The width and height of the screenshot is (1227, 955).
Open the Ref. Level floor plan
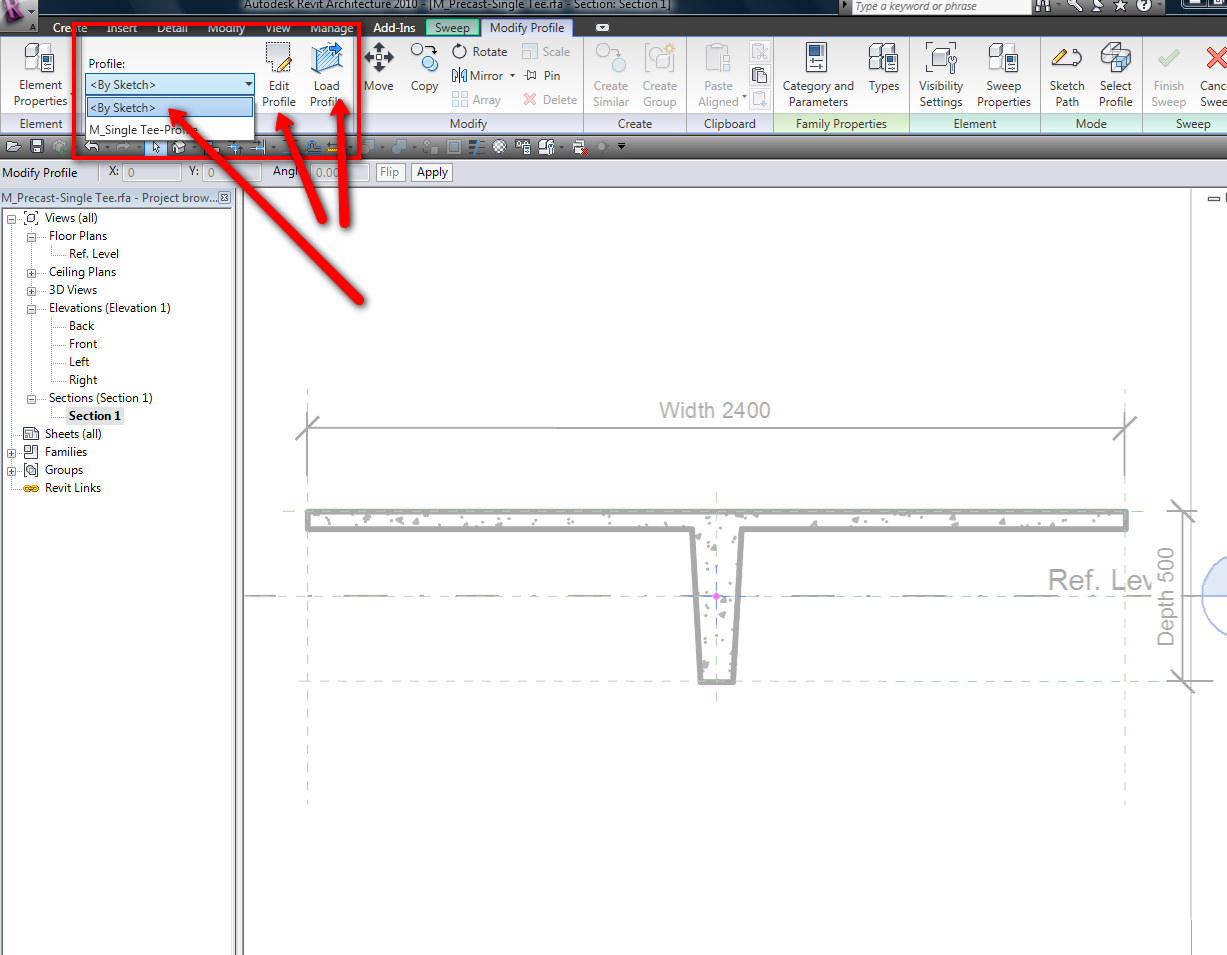coord(94,254)
